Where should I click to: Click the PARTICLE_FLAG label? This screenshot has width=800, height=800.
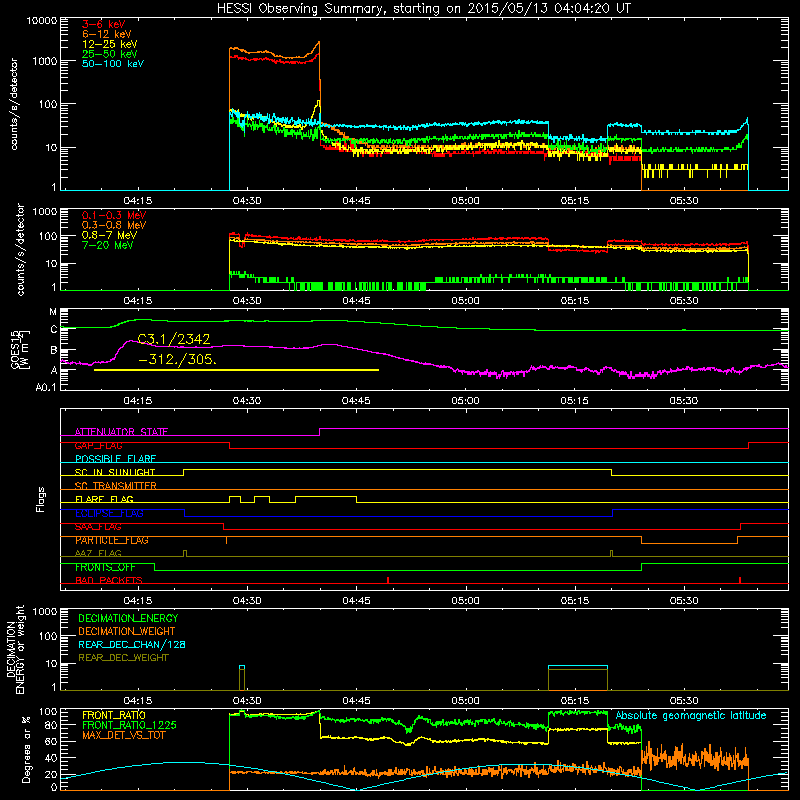[112, 540]
